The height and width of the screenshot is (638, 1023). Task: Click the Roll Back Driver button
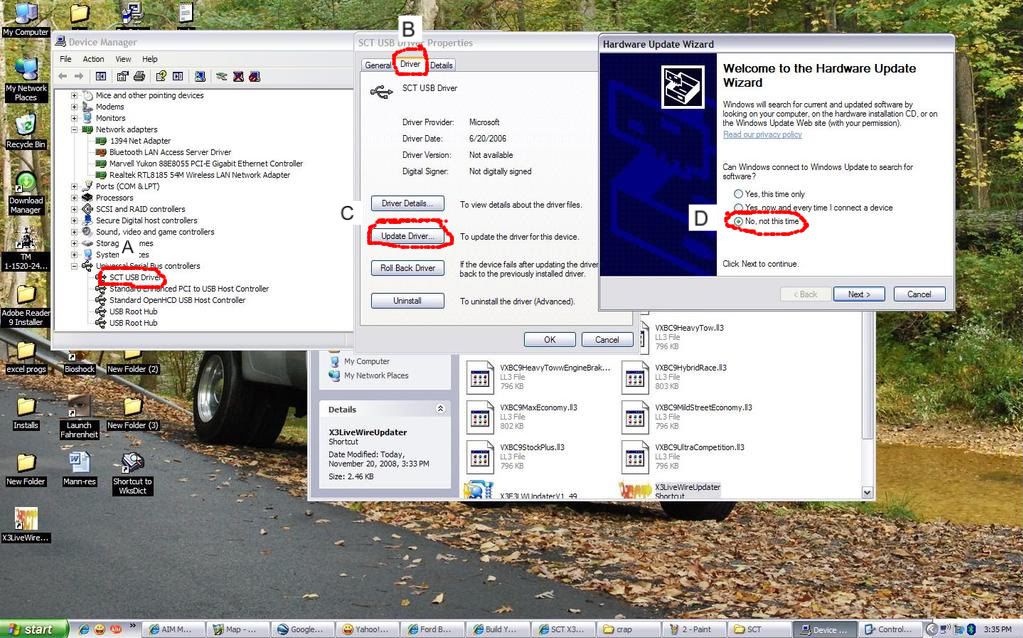408,268
